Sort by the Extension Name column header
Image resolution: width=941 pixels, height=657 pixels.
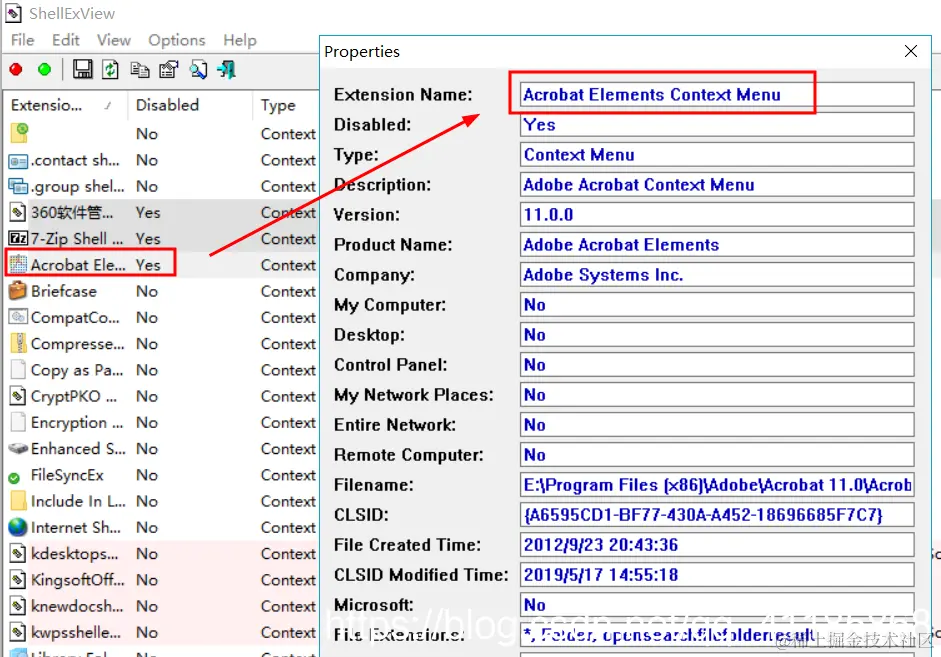point(65,105)
